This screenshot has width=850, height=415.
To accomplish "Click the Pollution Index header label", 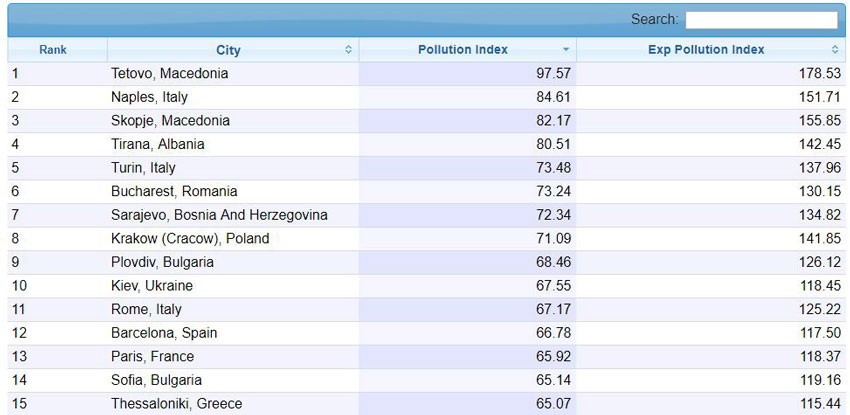I will click(462, 50).
